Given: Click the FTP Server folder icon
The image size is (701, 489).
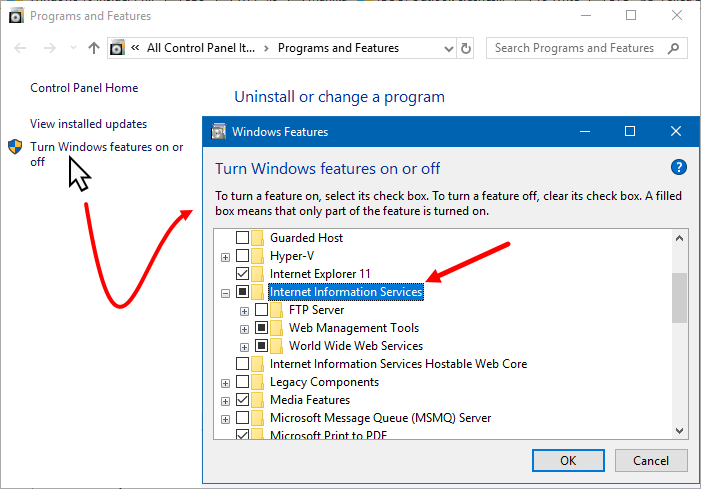Looking at the screenshot, I should coord(277,310).
